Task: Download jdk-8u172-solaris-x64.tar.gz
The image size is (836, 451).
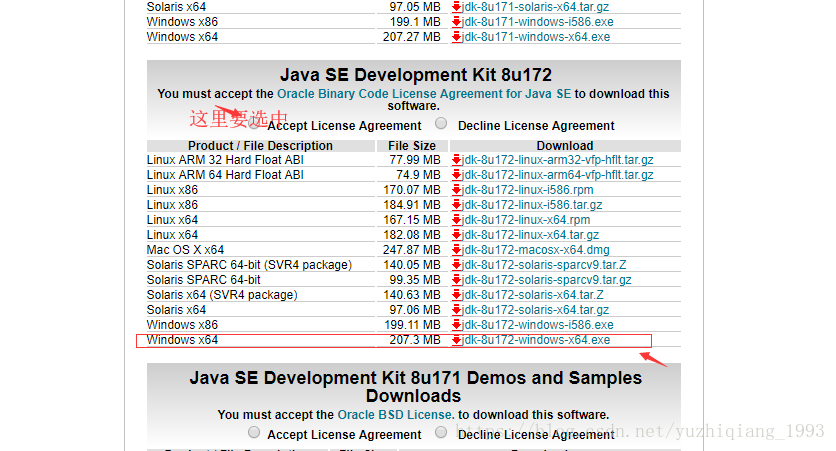Action: (x=536, y=310)
